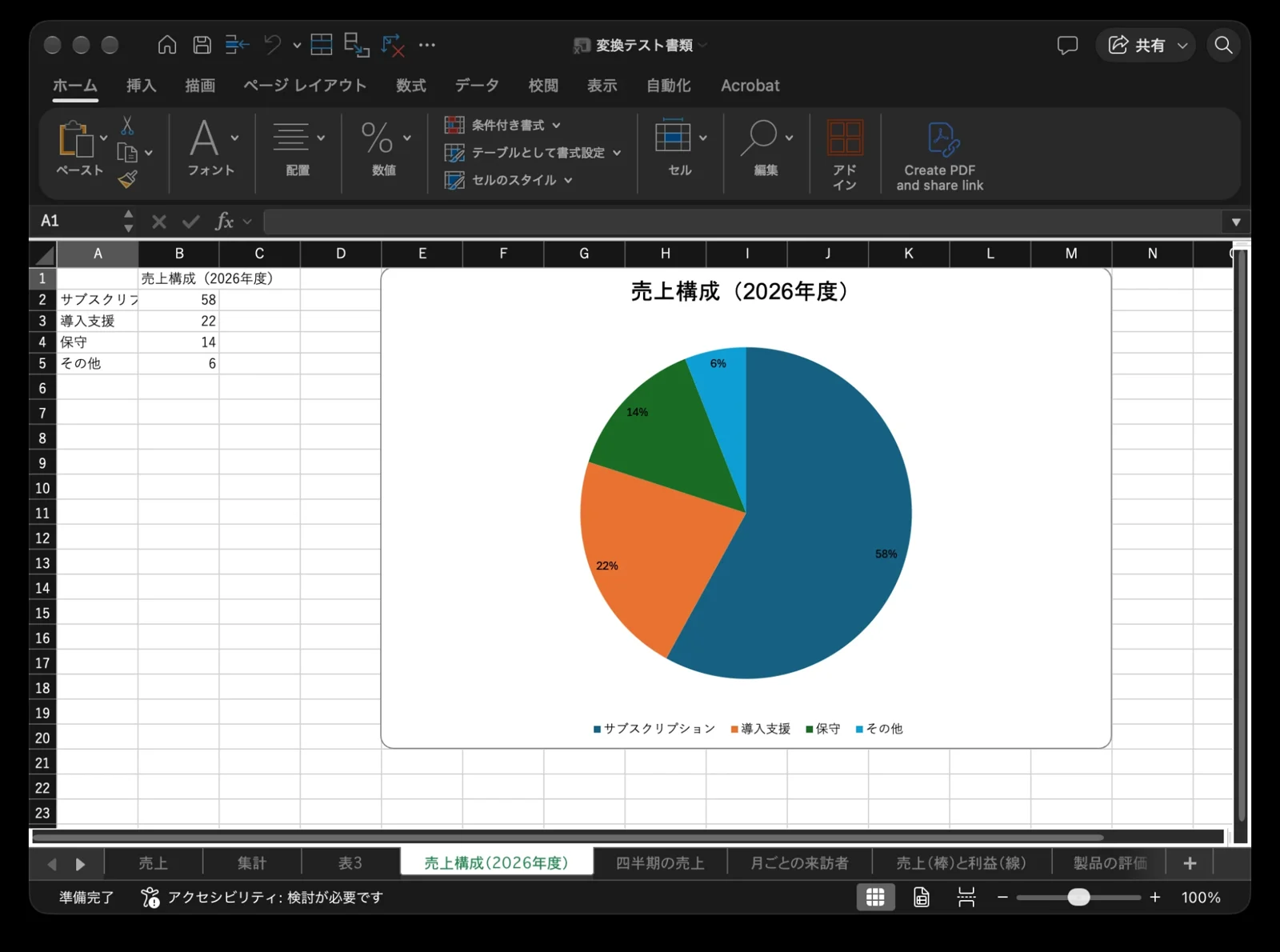This screenshot has width=1280, height=952.
Task: Click the formula bar input field
Action: click(741, 222)
